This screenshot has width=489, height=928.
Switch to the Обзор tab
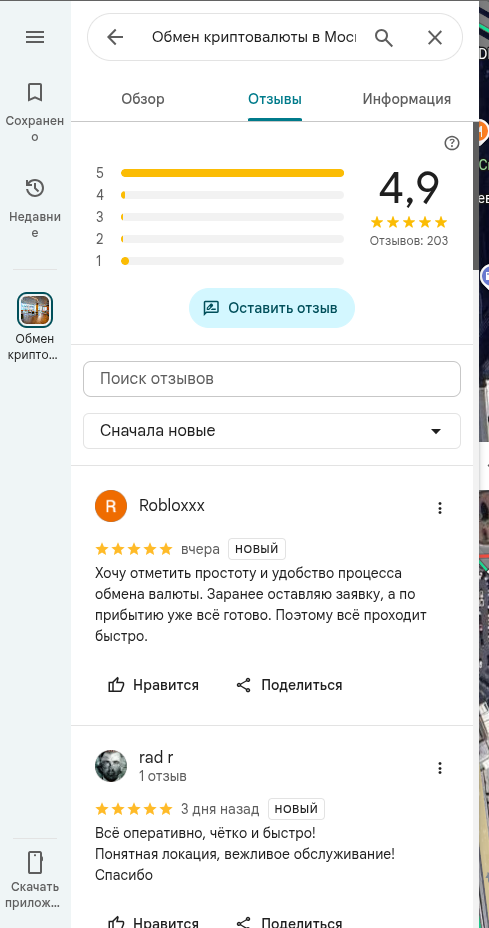pos(143,99)
